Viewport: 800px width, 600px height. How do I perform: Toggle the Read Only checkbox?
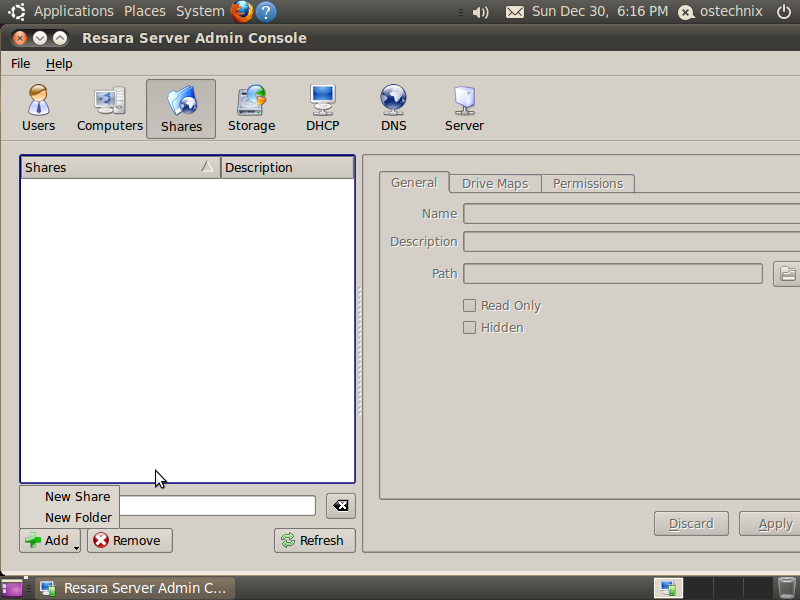[x=469, y=305]
